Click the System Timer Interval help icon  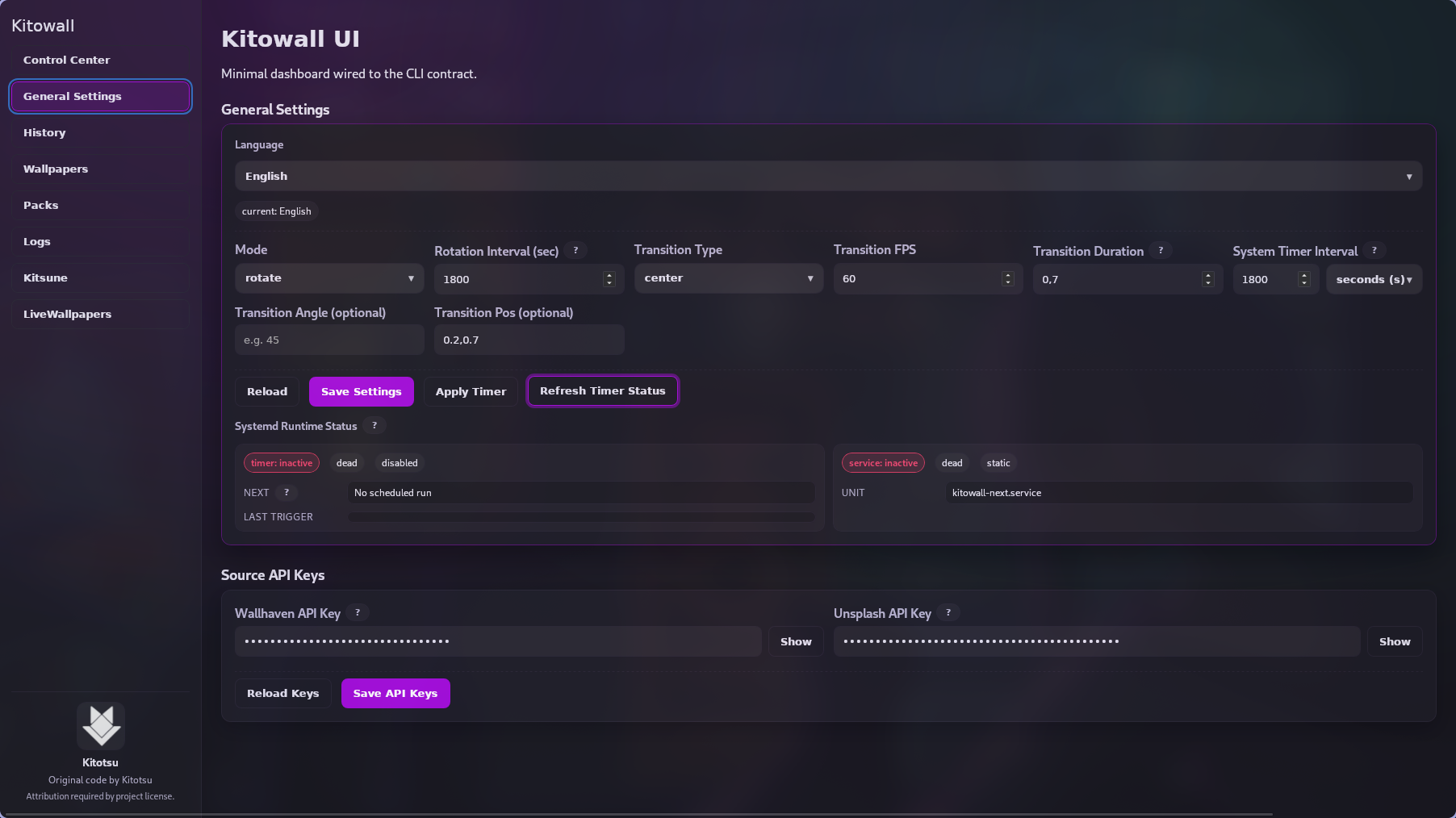tap(1374, 250)
